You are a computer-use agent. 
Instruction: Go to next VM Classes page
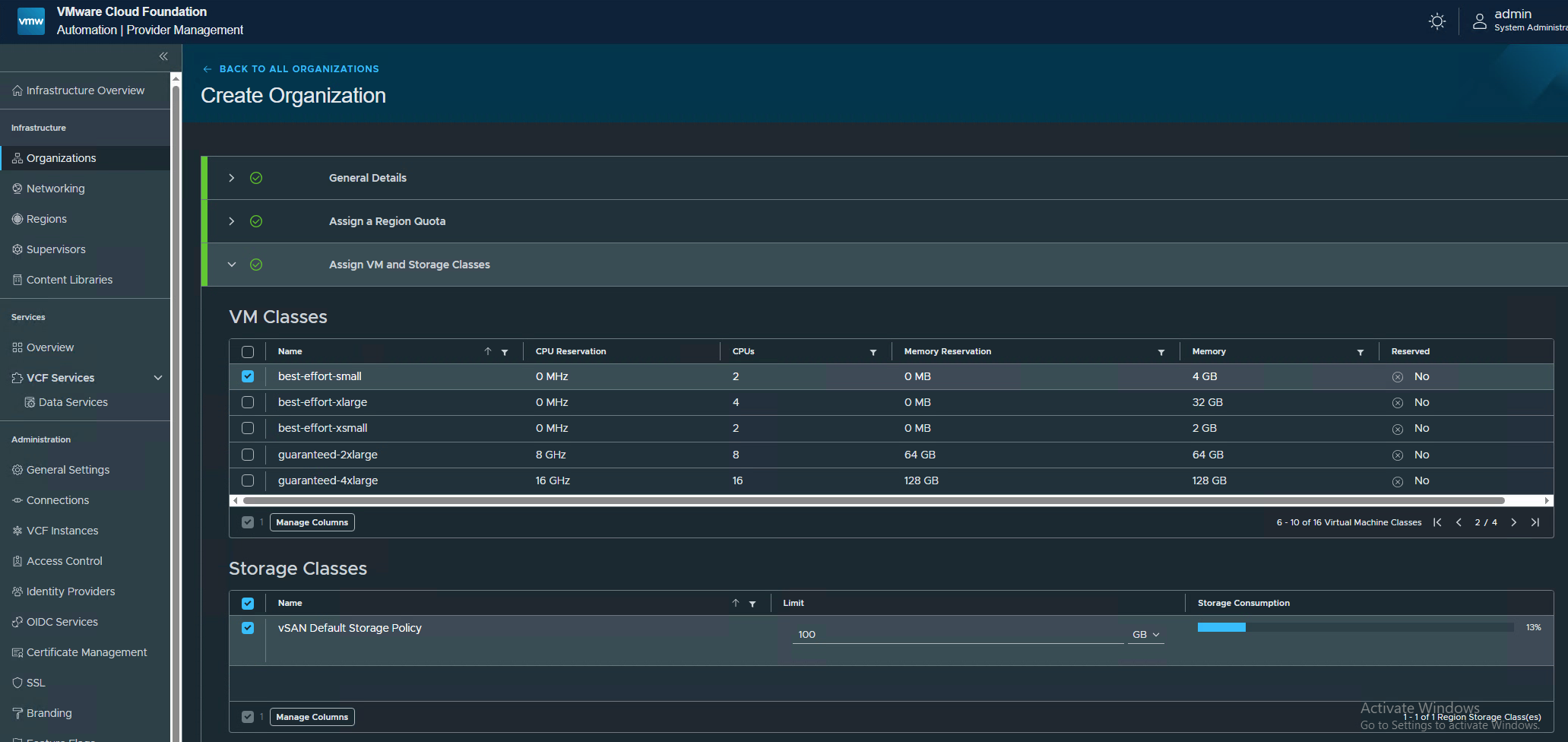[1514, 522]
